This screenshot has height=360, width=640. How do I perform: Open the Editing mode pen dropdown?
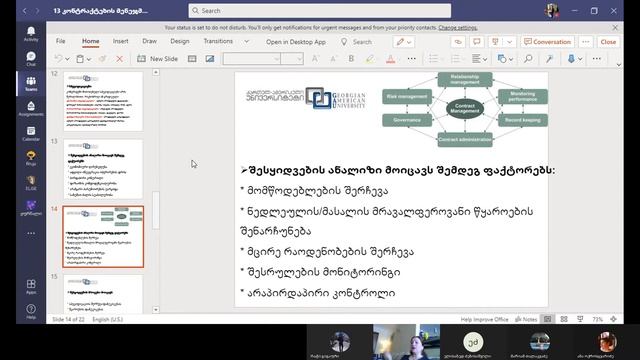(404, 42)
